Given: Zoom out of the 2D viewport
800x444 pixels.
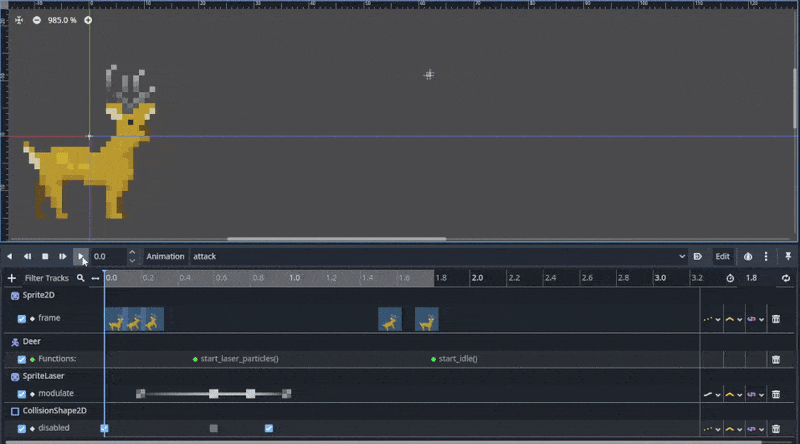Looking at the screenshot, I should 37,20.
